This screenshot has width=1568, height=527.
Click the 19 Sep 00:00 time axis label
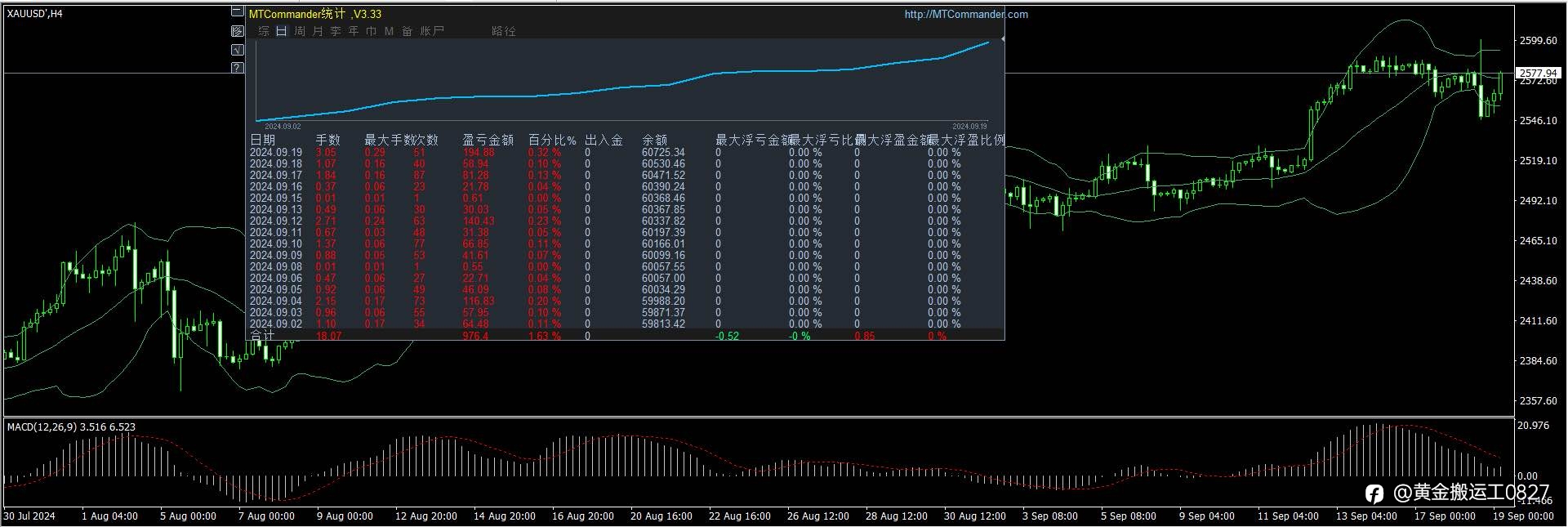tap(1523, 516)
